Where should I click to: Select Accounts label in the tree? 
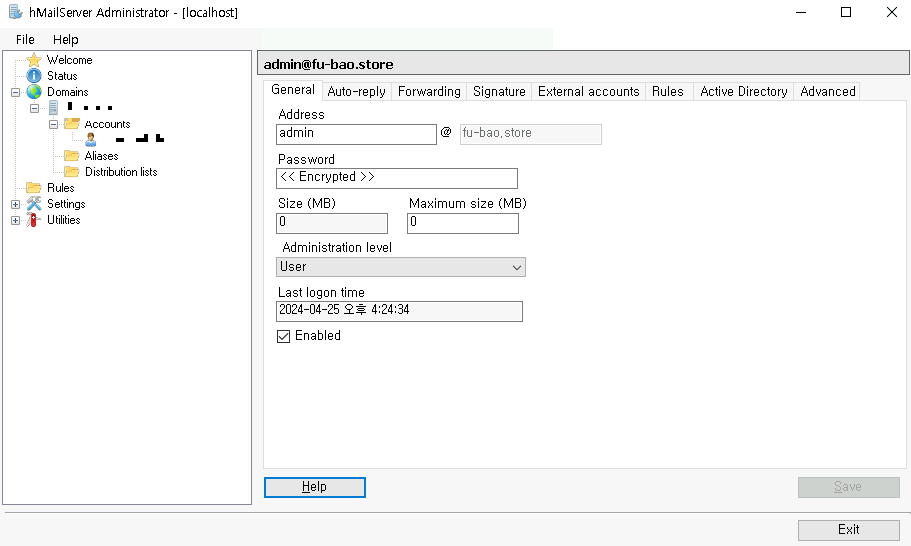(x=107, y=124)
